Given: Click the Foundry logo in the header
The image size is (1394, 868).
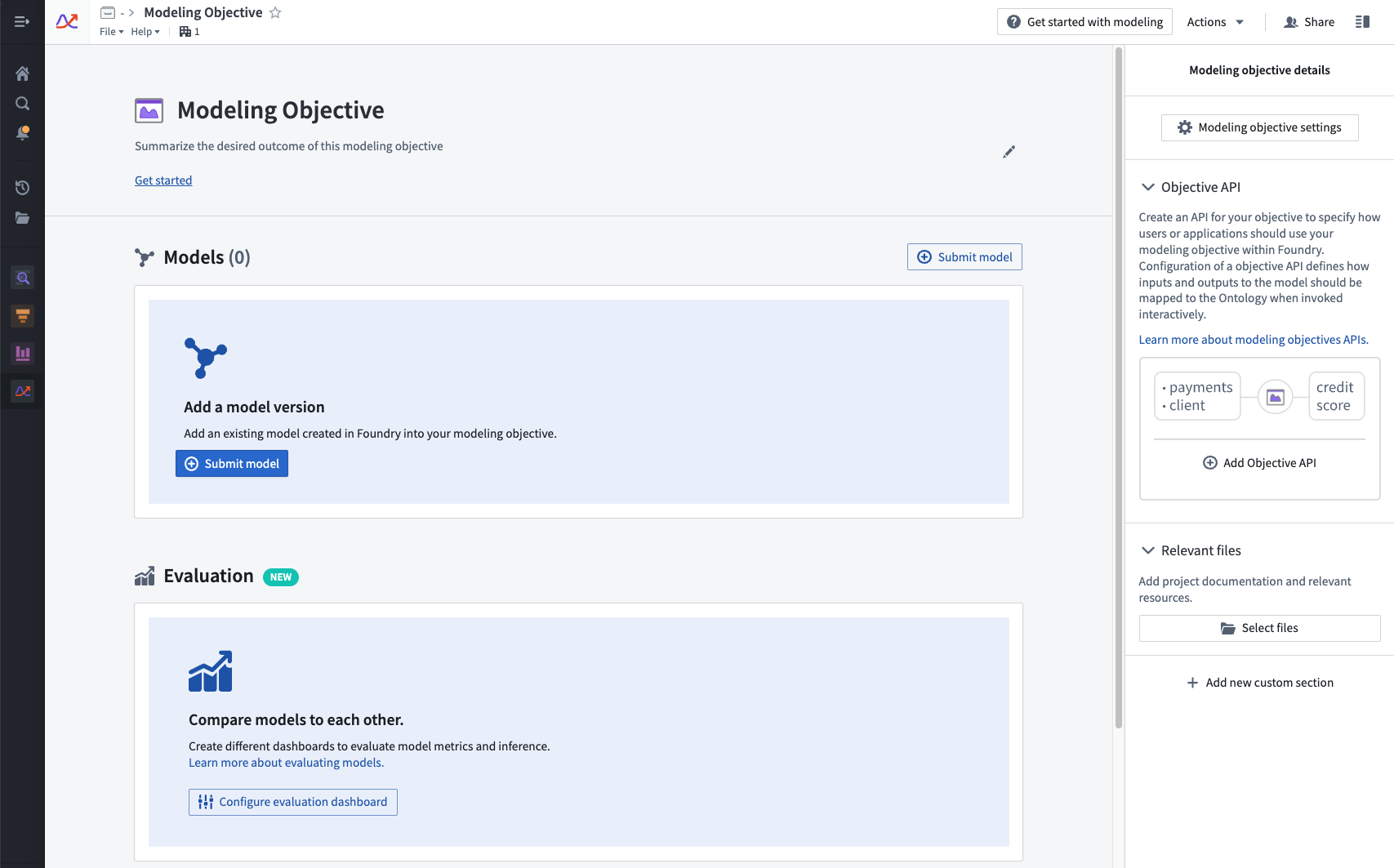Looking at the screenshot, I should pyautogui.click(x=67, y=22).
